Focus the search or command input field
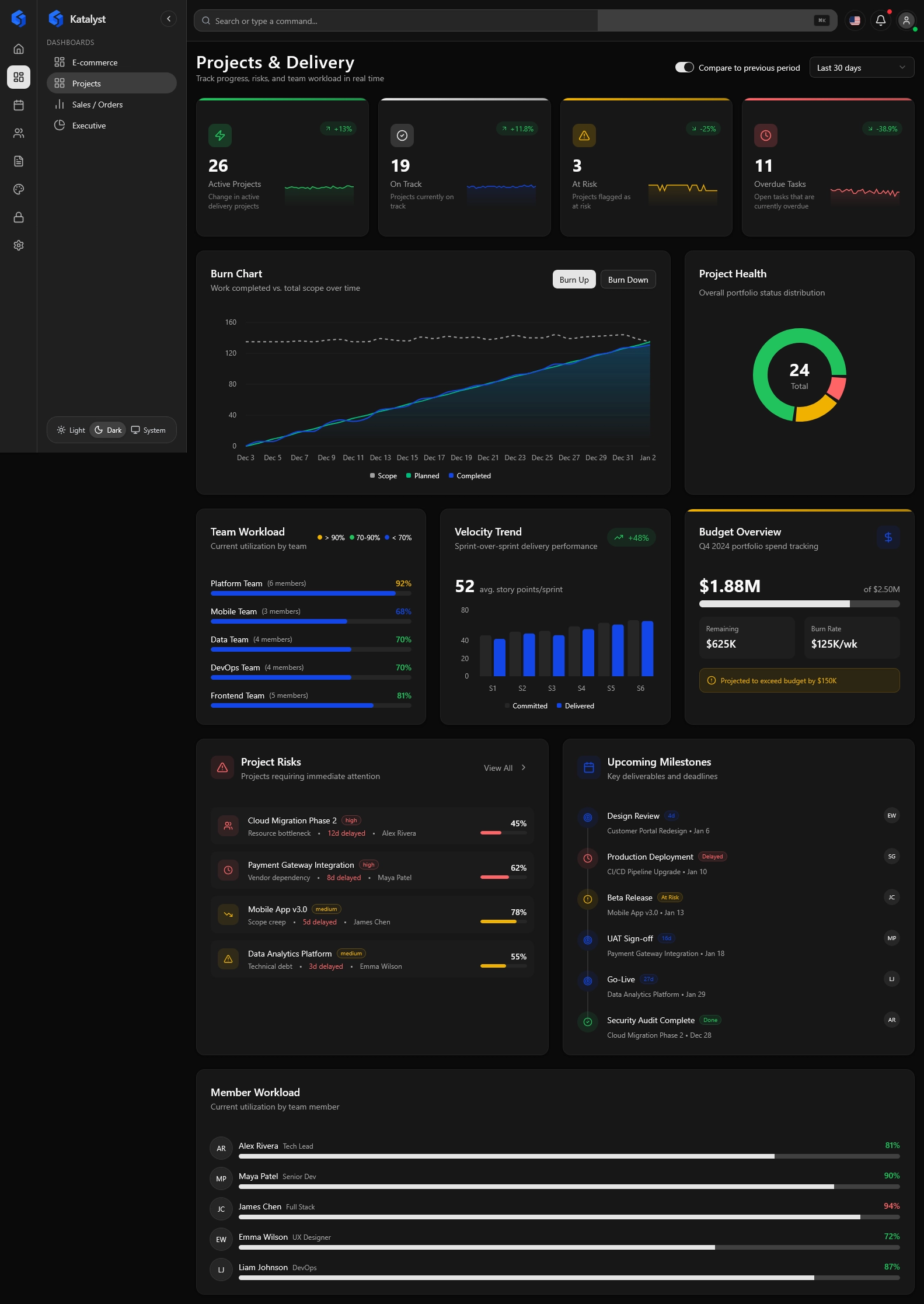This screenshot has height=1304, width=924. [397, 21]
